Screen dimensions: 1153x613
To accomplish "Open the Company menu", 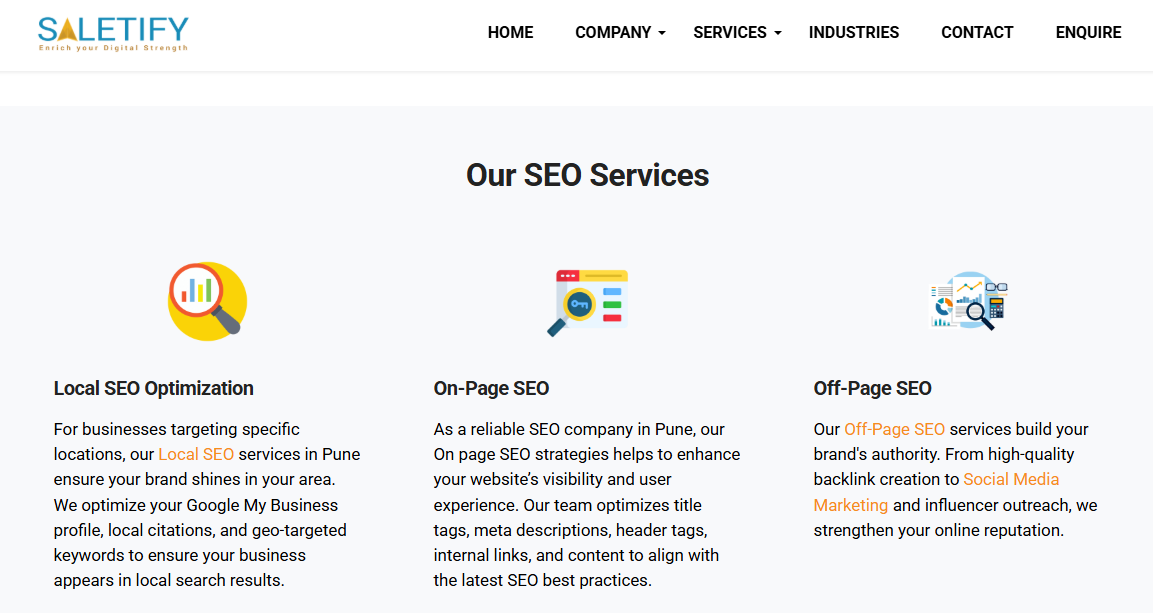I will pyautogui.click(x=613, y=32).
